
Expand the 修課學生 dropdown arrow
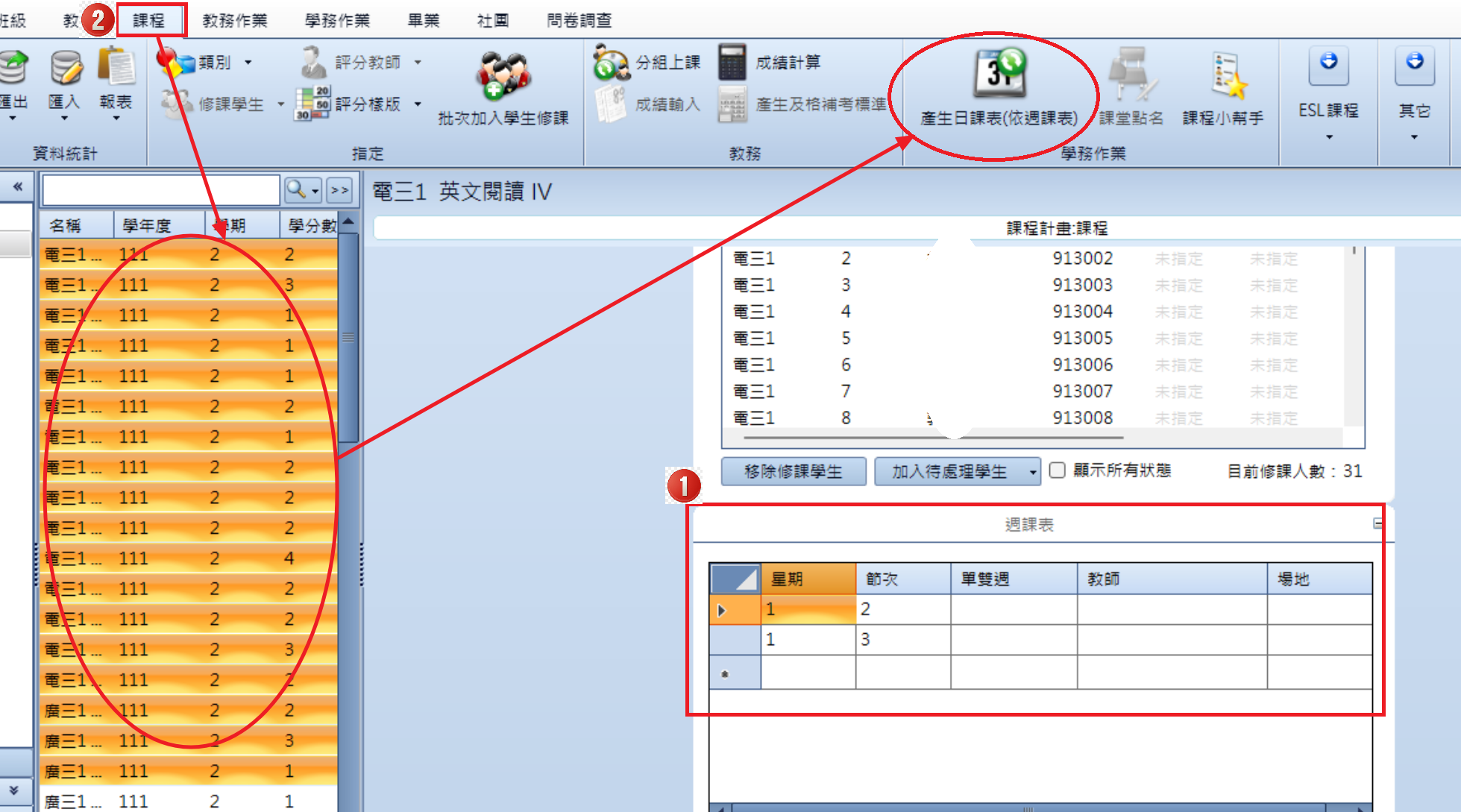tap(280, 104)
